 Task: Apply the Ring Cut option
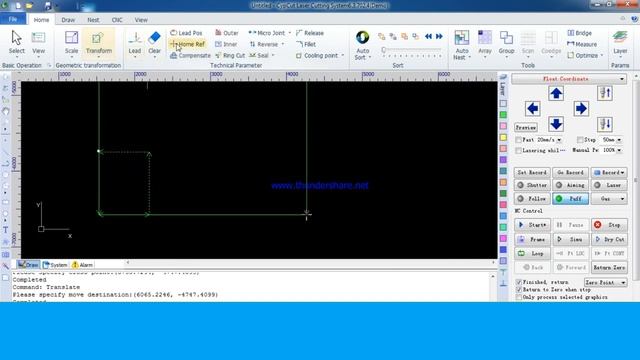tap(230, 55)
